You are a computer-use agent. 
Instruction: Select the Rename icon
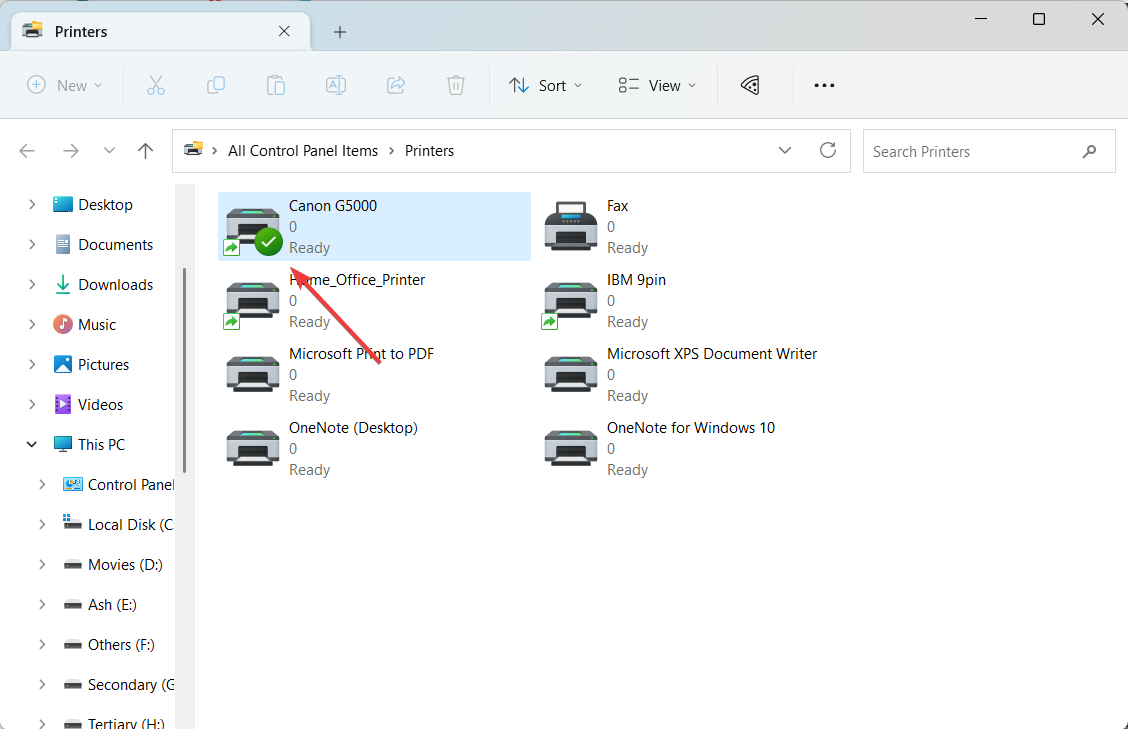click(336, 85)
